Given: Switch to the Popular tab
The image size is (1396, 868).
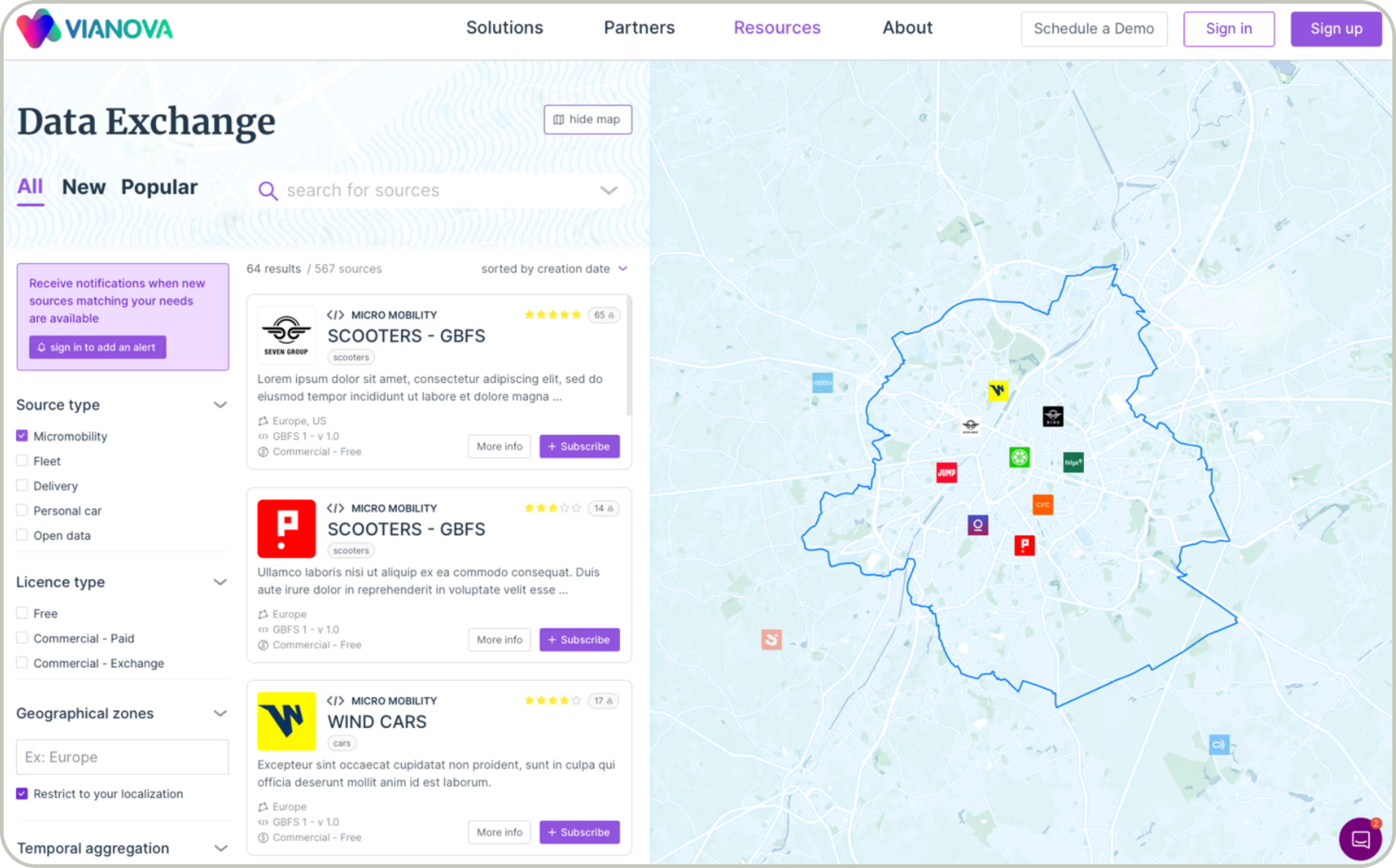Looking at the screenshot, I should [x=159, y=187].
